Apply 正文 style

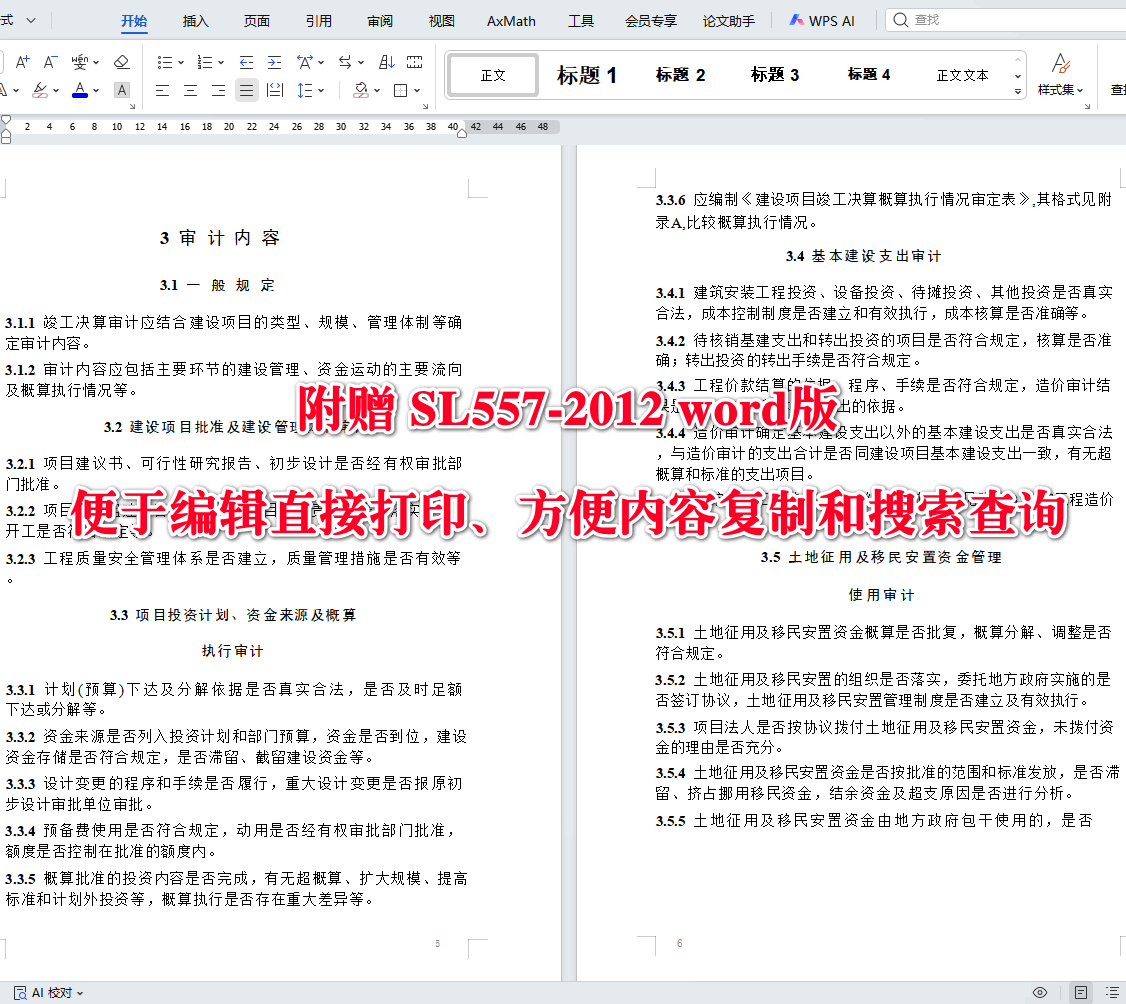pyautogui.click(x=493, y=75)
